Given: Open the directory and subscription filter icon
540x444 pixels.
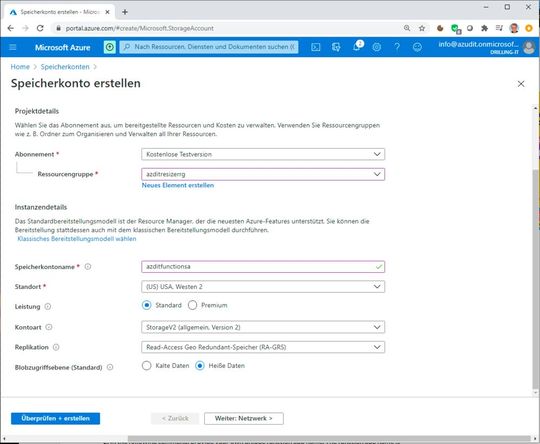Looking at the screenshot, I should tap(336, 47).
